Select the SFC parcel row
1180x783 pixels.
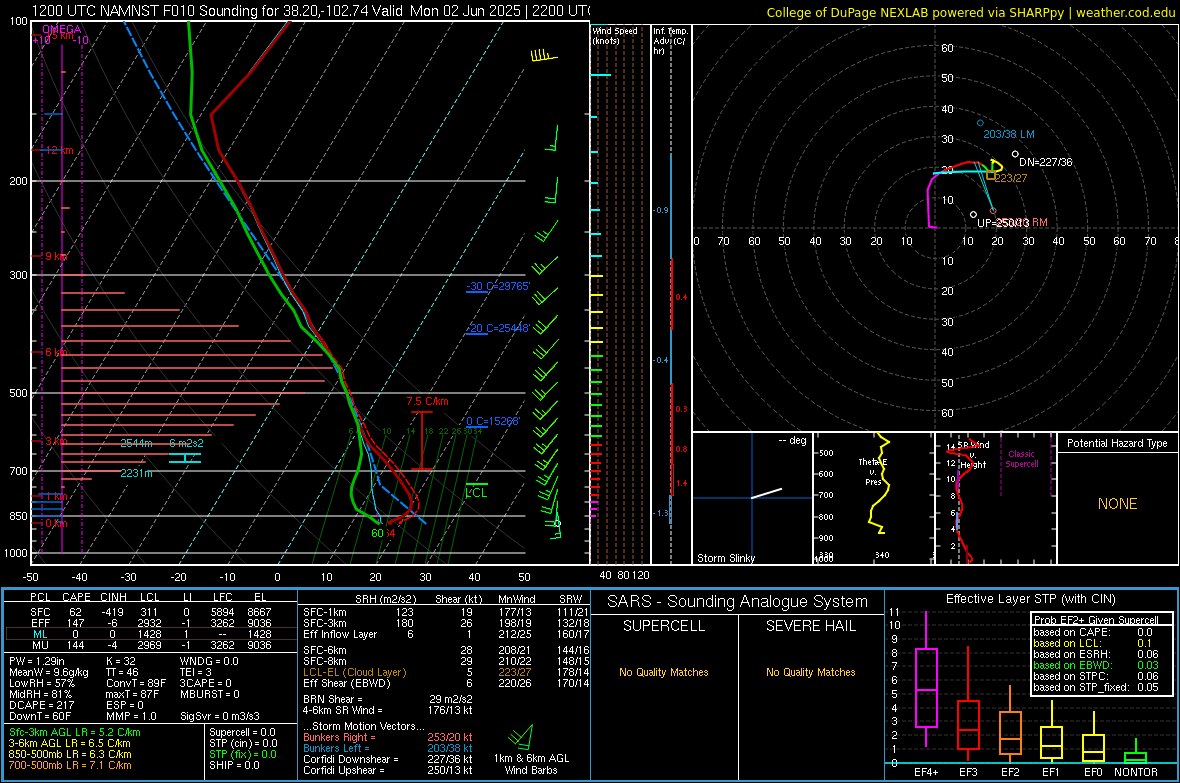pos(151,612)
